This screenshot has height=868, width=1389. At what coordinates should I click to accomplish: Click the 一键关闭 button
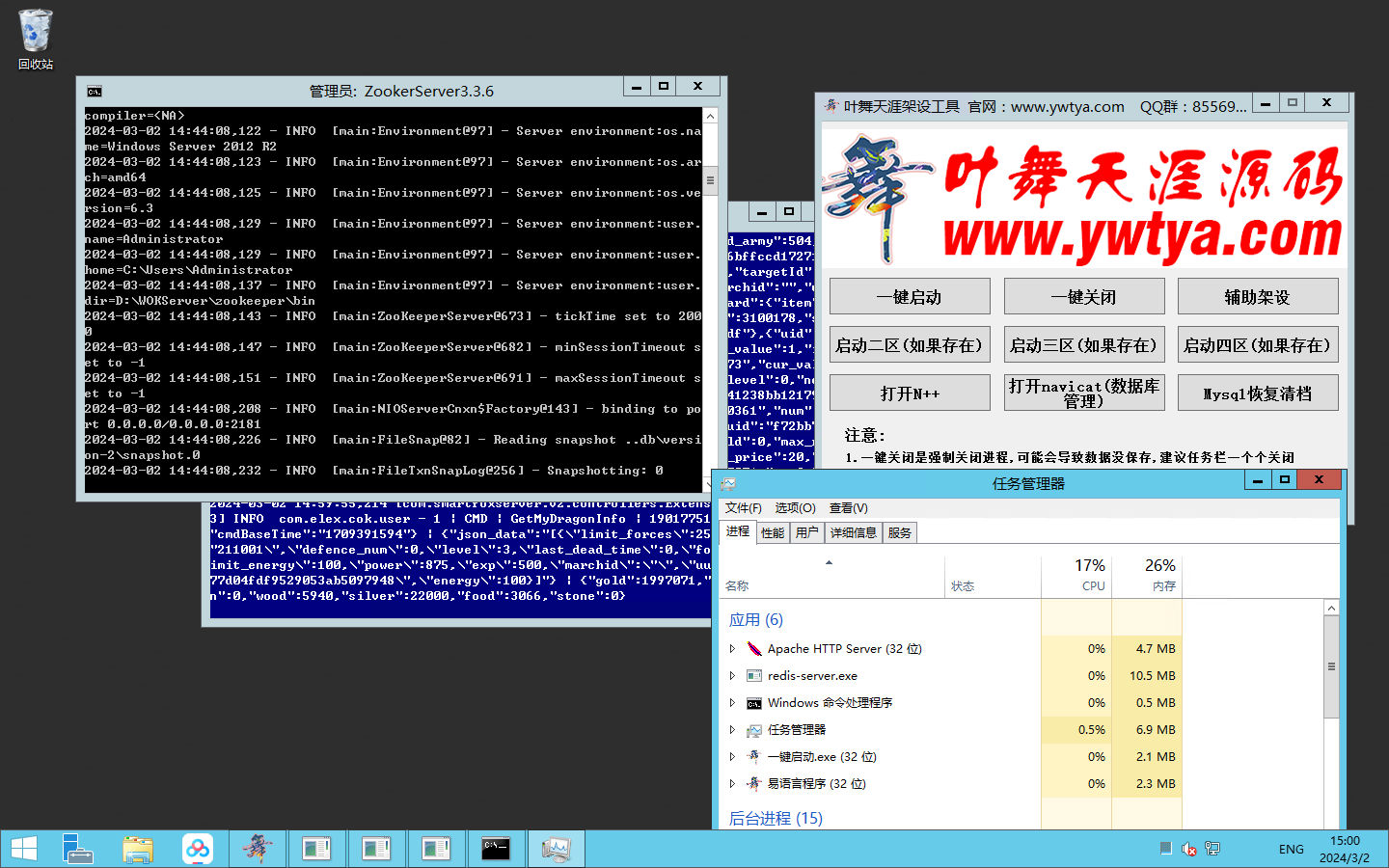point(1084,296)
